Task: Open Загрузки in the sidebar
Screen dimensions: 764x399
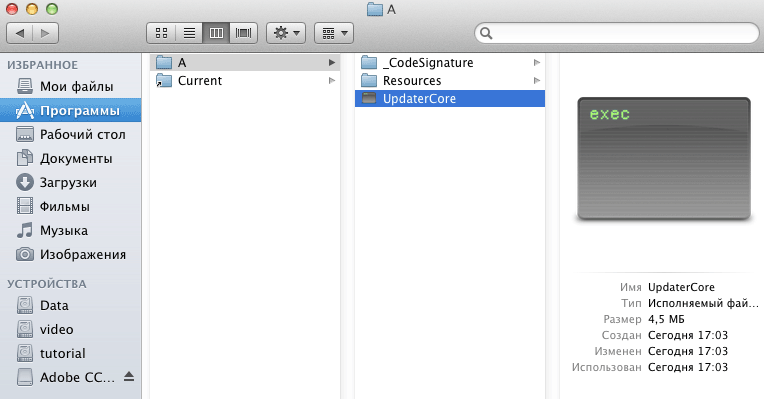Action: point(71,182)
